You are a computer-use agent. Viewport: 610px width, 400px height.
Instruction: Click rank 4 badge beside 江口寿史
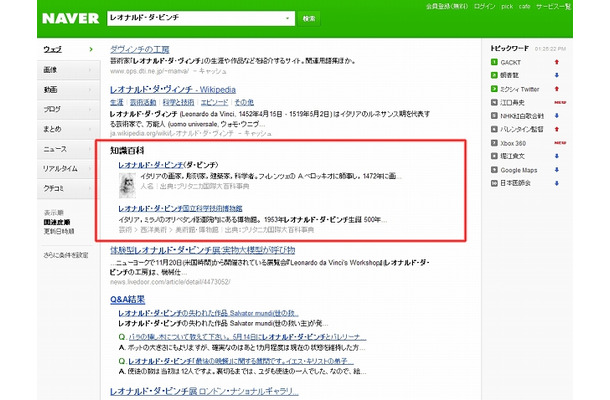pos(494,102)
